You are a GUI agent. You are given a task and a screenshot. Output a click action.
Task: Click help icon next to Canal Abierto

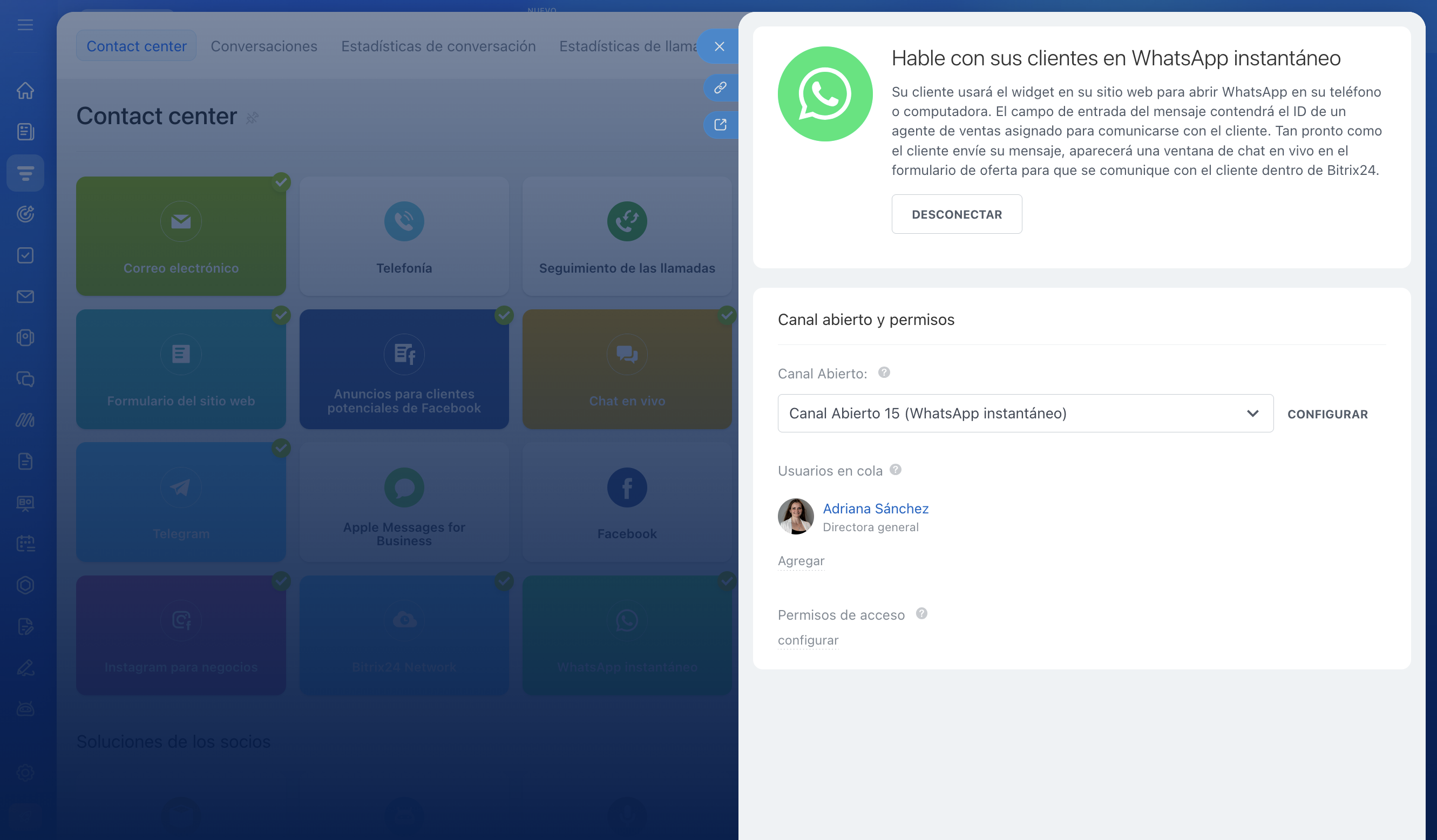pyautogui.click(x=884, y=372)
